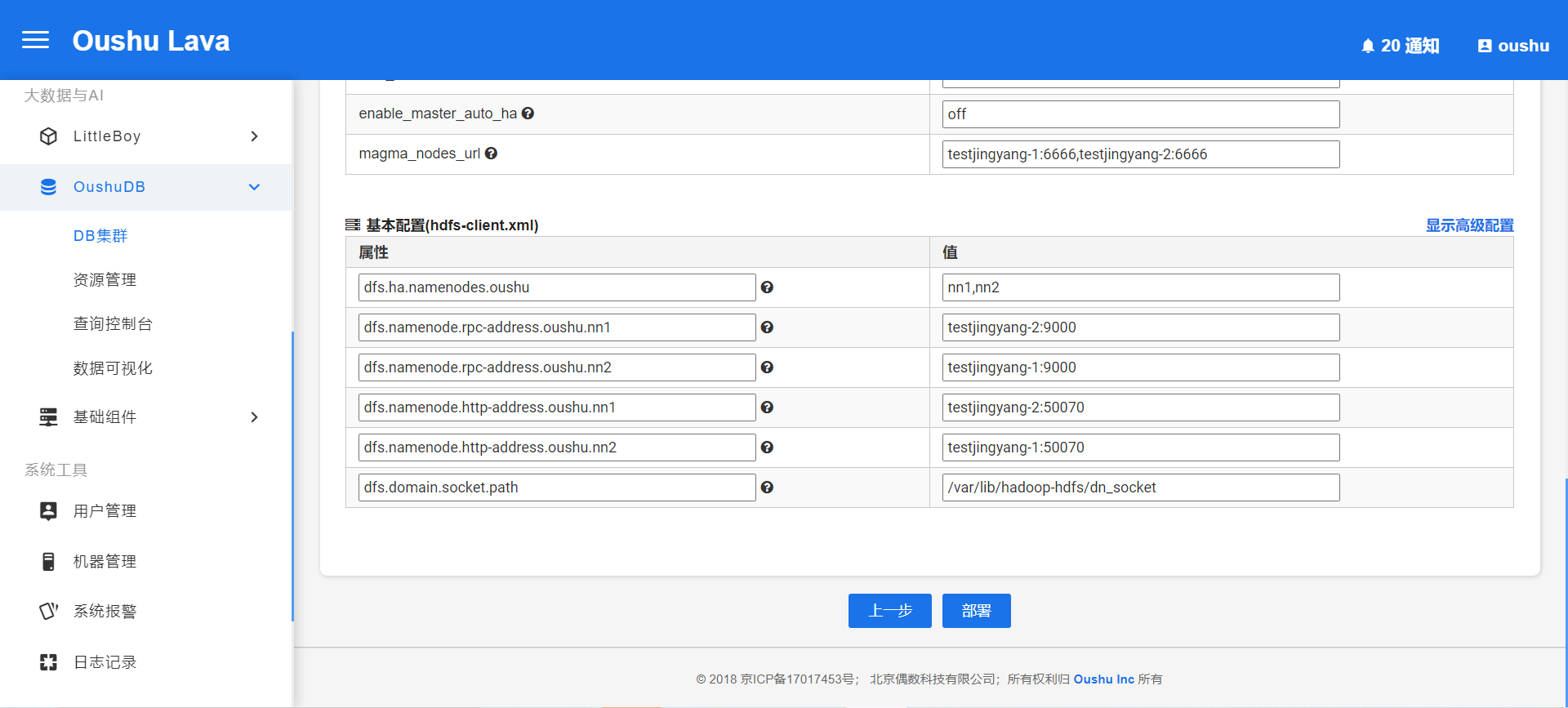This screenshot has height=708, width=1568.
Task: Click help icon for dfs.ha.namenodes.oushu
Action: [x=767, y=287]
